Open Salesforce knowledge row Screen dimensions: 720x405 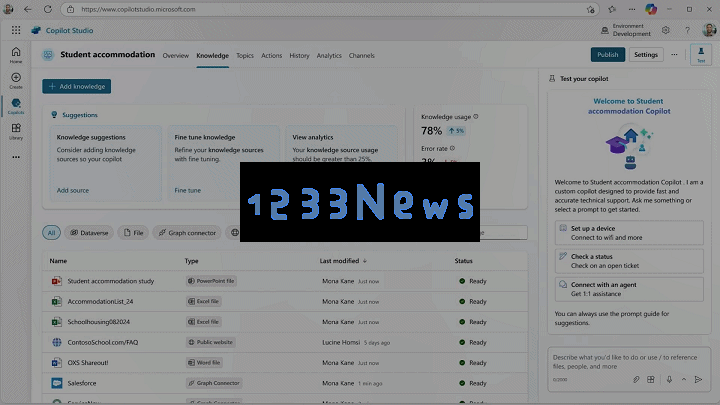(x=285, y=383)
